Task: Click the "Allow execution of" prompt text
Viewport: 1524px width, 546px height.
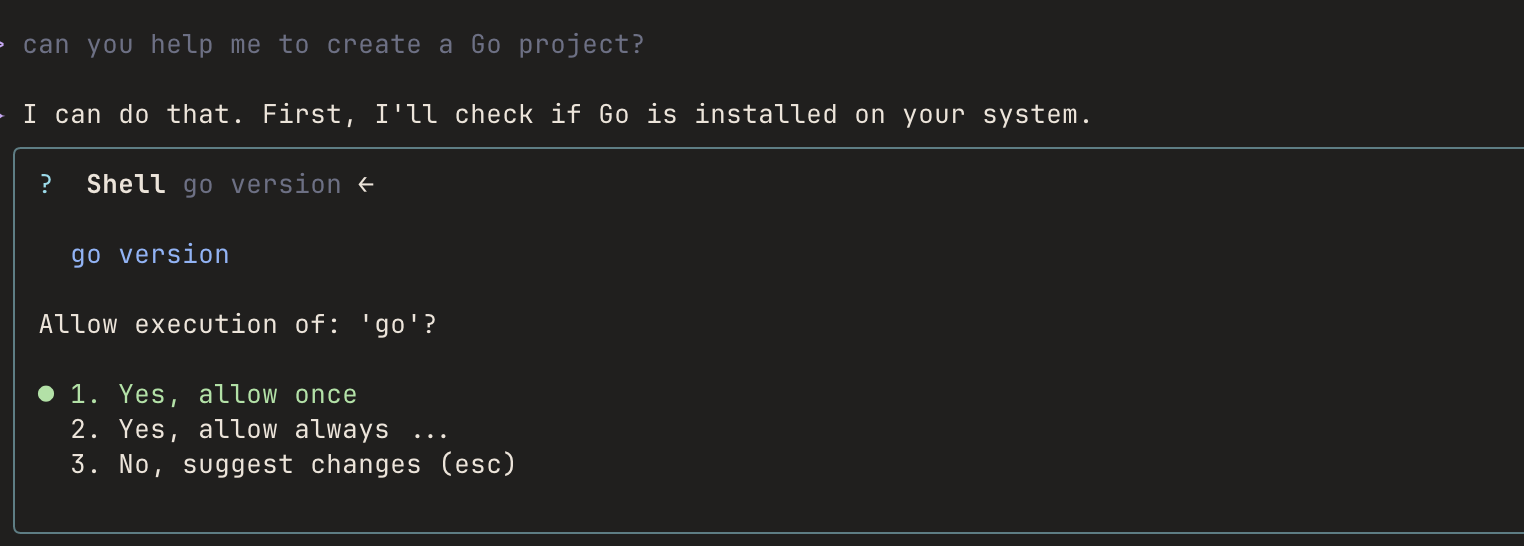Action: click(x=195, y=325)
